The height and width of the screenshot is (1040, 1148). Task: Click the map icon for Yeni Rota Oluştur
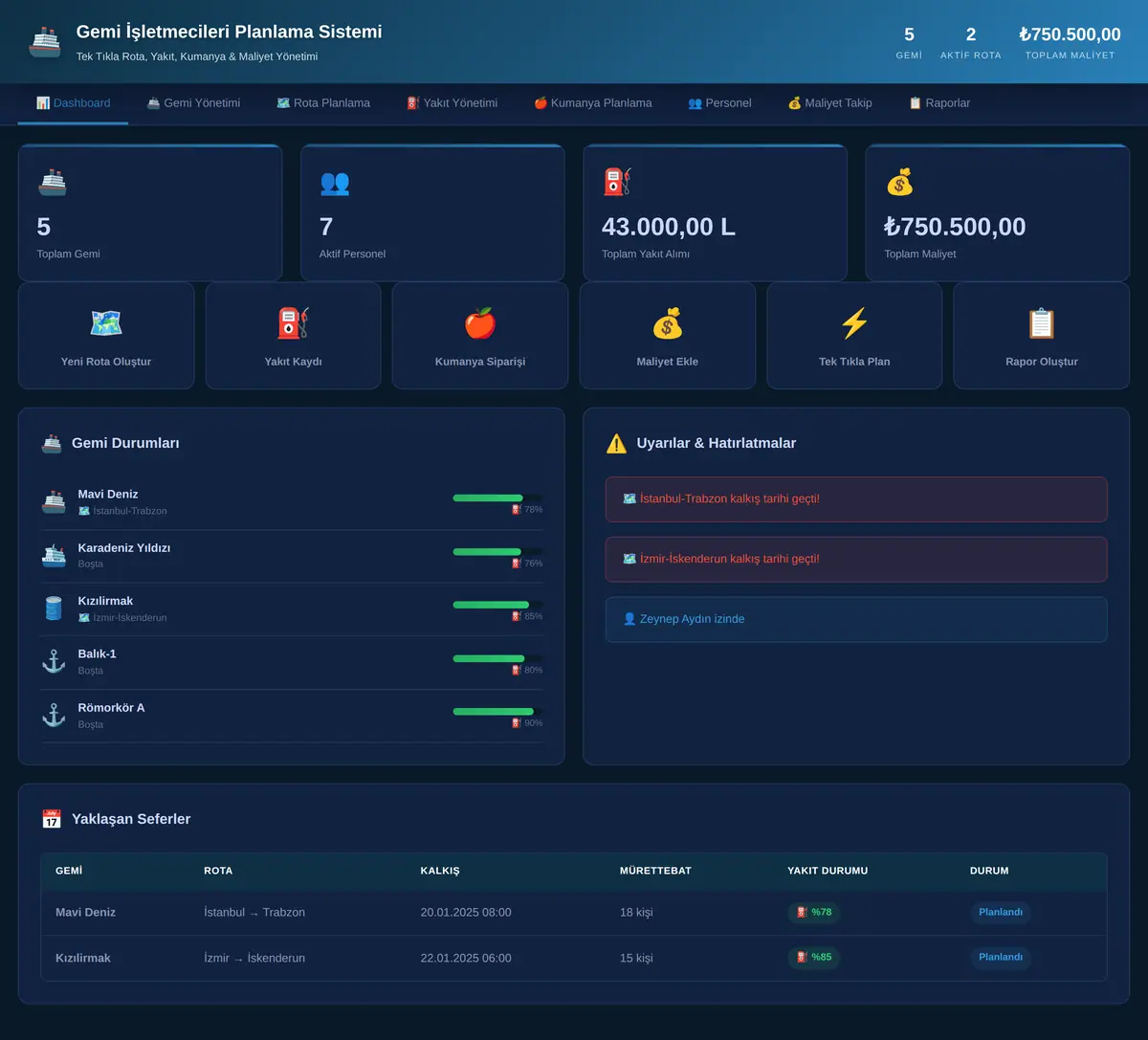106,323
